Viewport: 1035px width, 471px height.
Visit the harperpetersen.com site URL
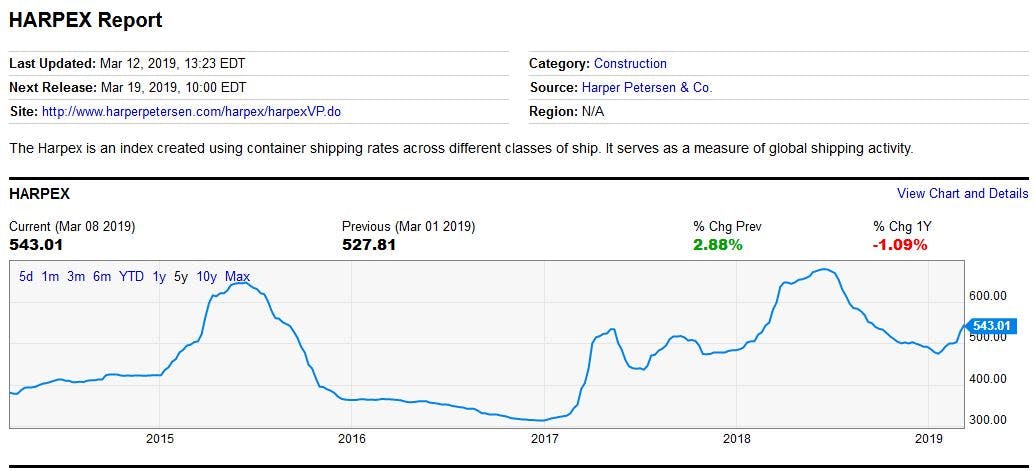click(x=191, y=111)
